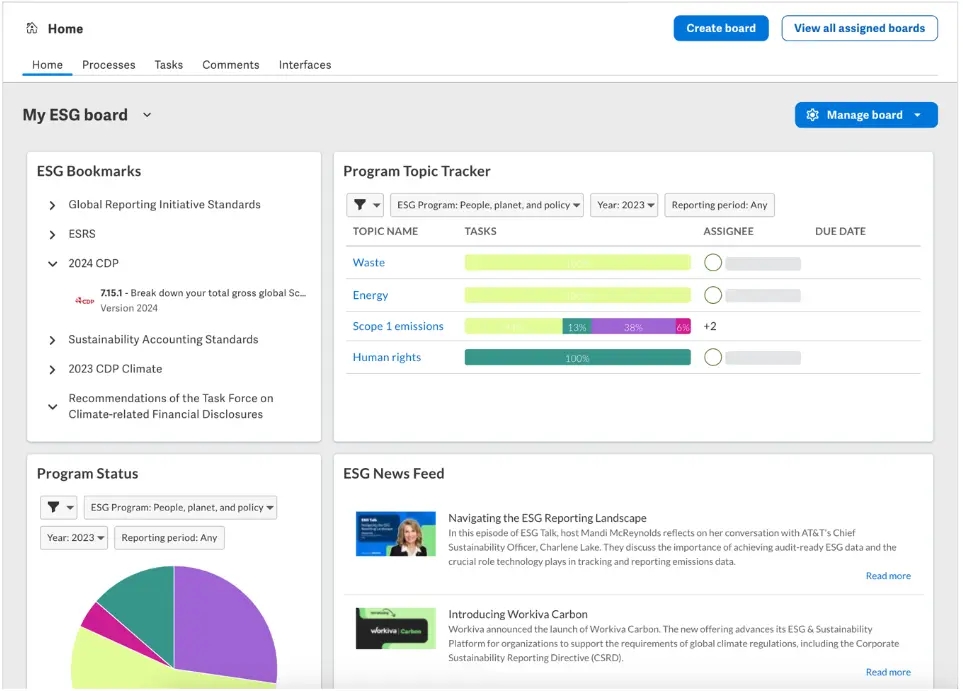Open the Waste topic link
This screenshot has width=963, height=691.
[368, 262]
